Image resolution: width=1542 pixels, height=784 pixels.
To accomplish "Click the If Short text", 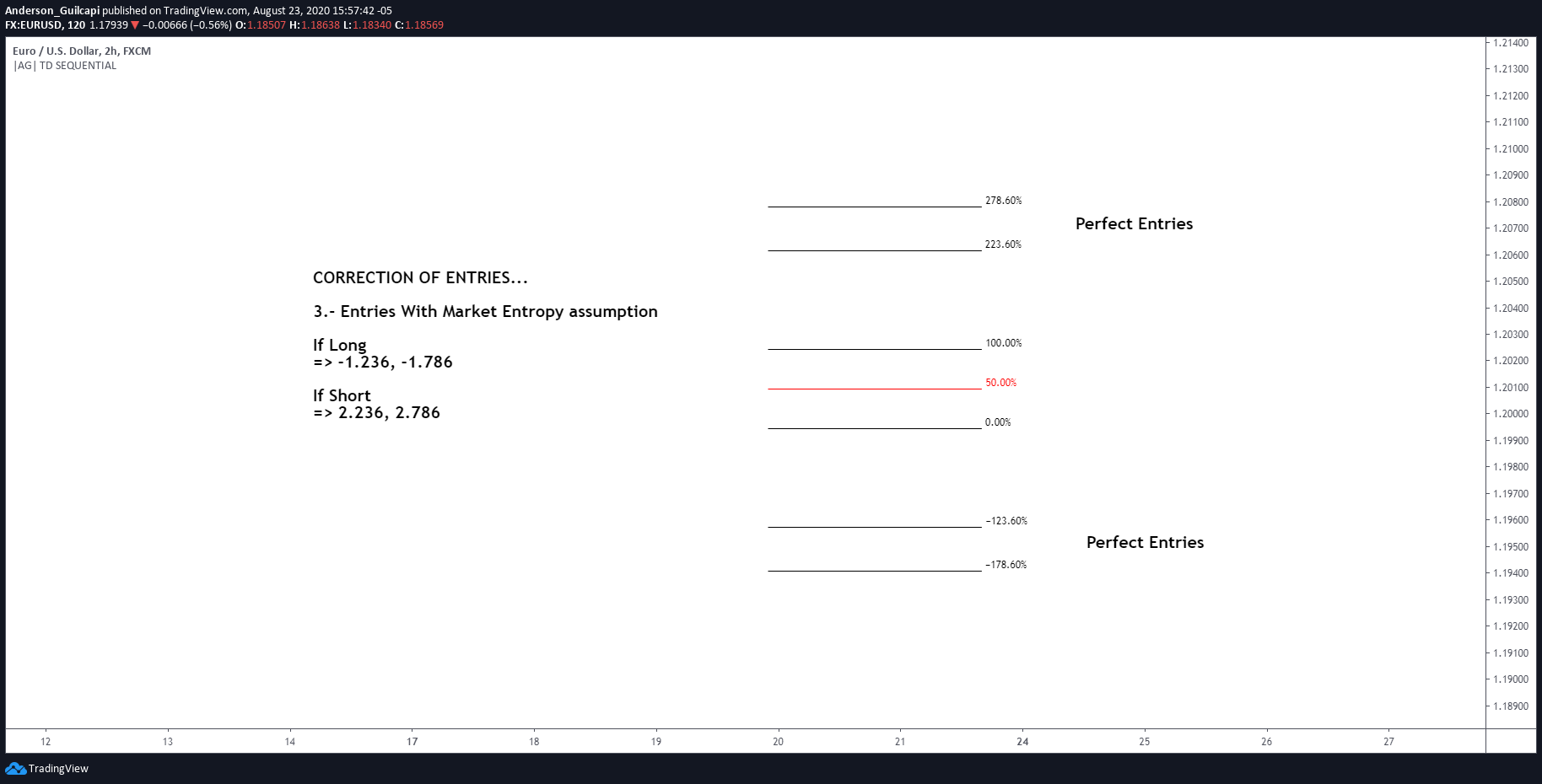I will (342, 395).
